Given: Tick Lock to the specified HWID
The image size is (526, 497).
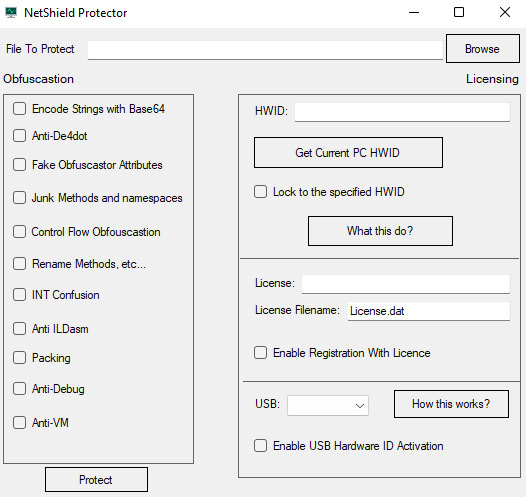Looking at the screenshot, I should pyautogui.click(x=260, y=192).
